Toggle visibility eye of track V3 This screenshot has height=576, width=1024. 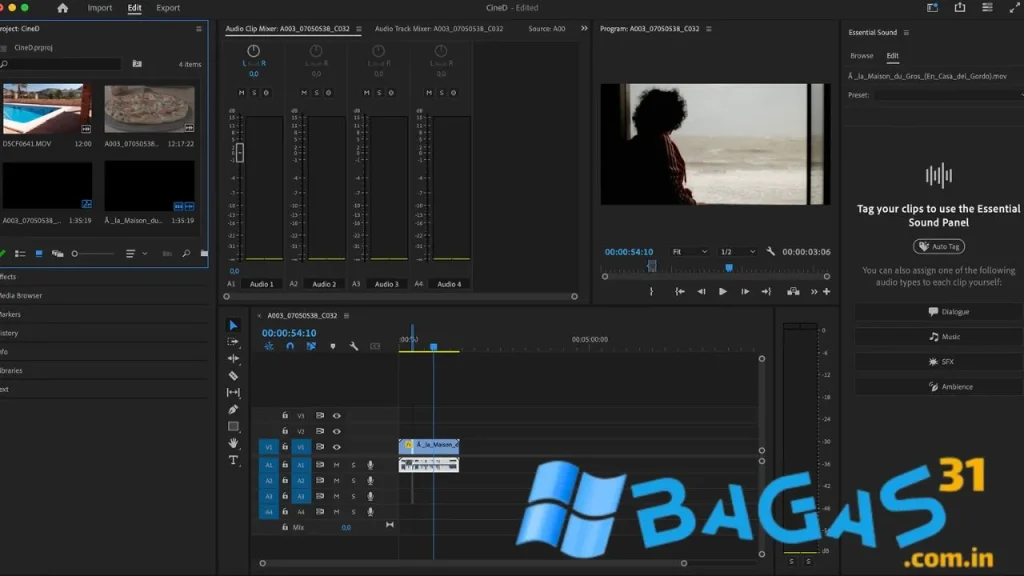(x=336, y=415)
